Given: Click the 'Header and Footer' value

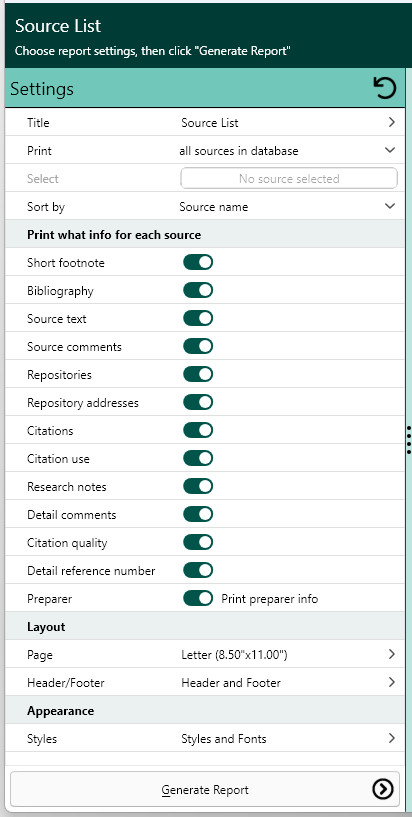Looking at the screenshot, I should (231, 683).
